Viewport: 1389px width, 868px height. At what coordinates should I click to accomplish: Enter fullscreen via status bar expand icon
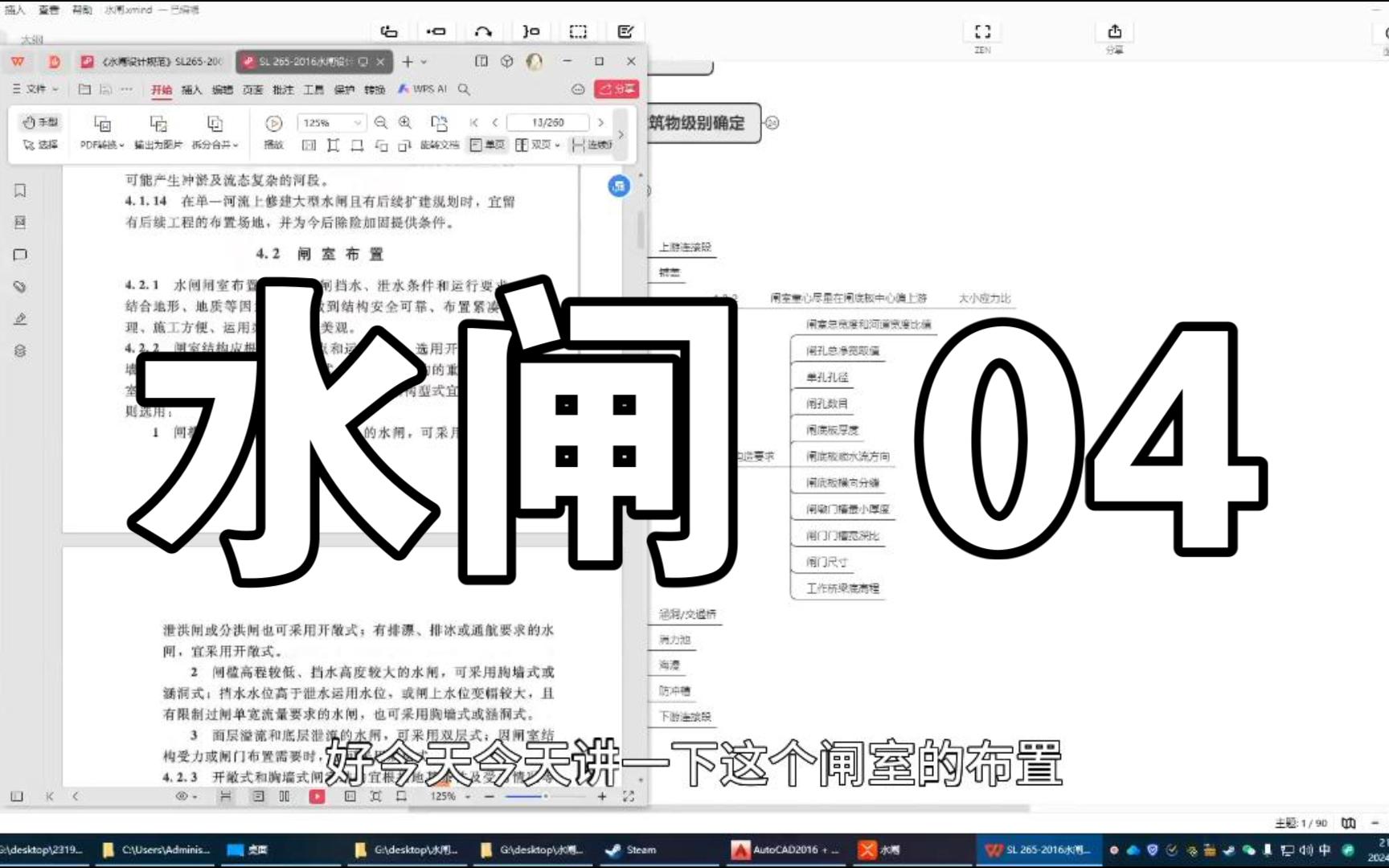[x=629, y=796]
